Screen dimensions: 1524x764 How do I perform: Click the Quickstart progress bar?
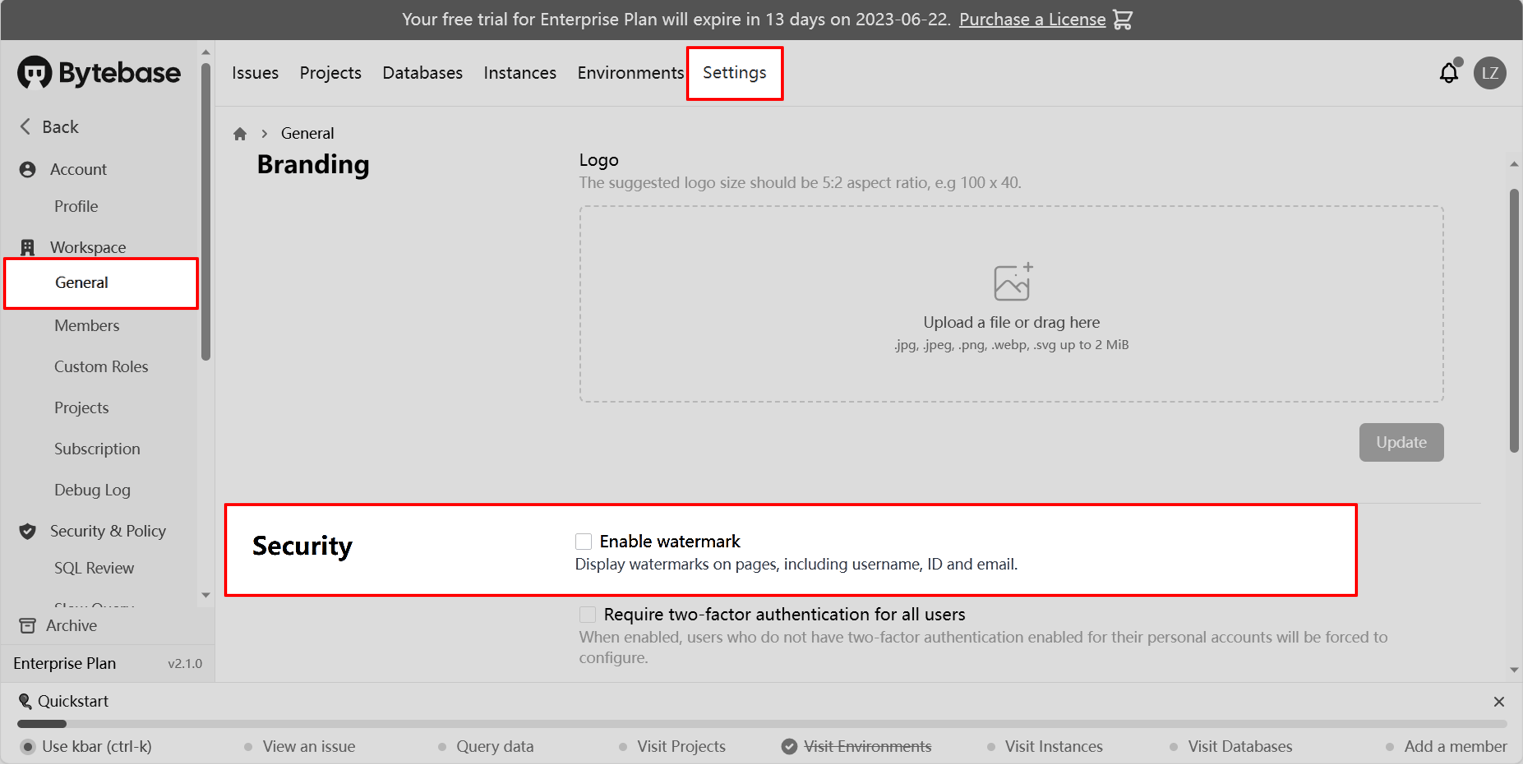tap(762, 724)
